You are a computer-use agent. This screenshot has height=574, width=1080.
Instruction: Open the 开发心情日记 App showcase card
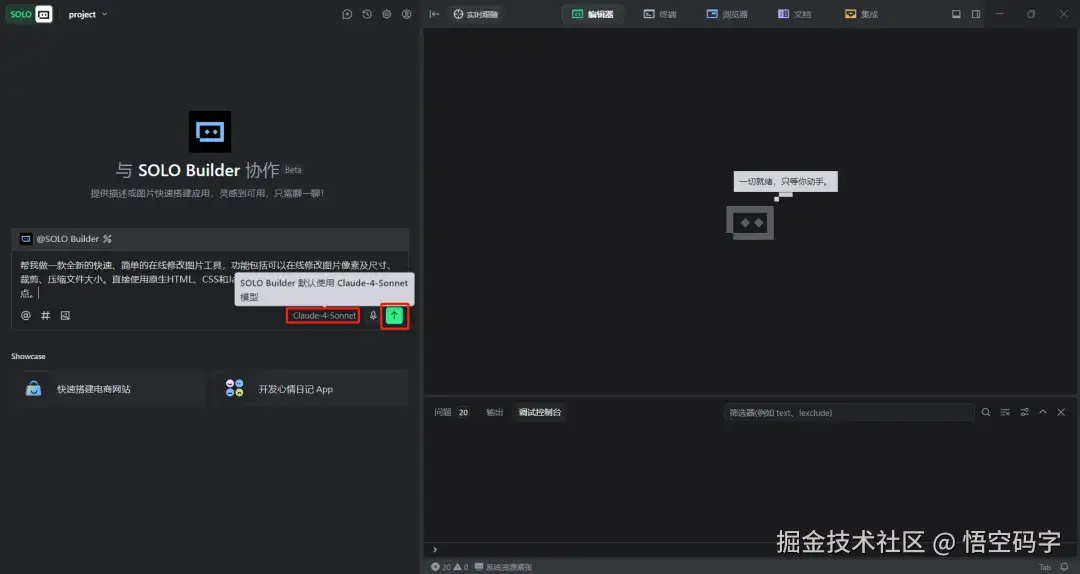click(x=311, y=389)
